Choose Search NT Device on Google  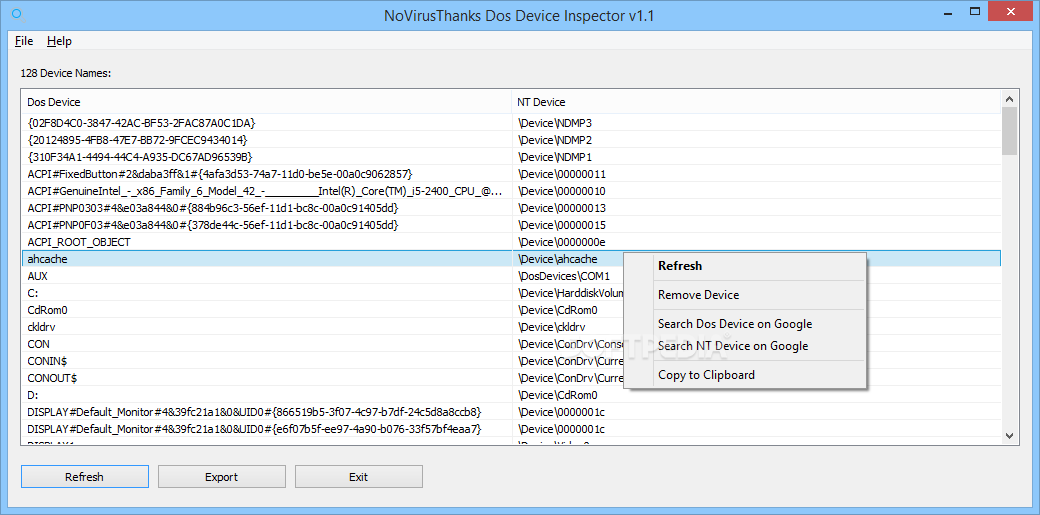[x=746, y=346]
